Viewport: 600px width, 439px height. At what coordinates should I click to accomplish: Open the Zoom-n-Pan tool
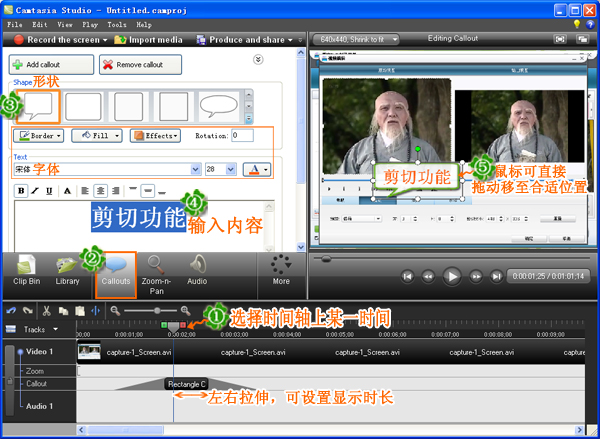(156, 274)
